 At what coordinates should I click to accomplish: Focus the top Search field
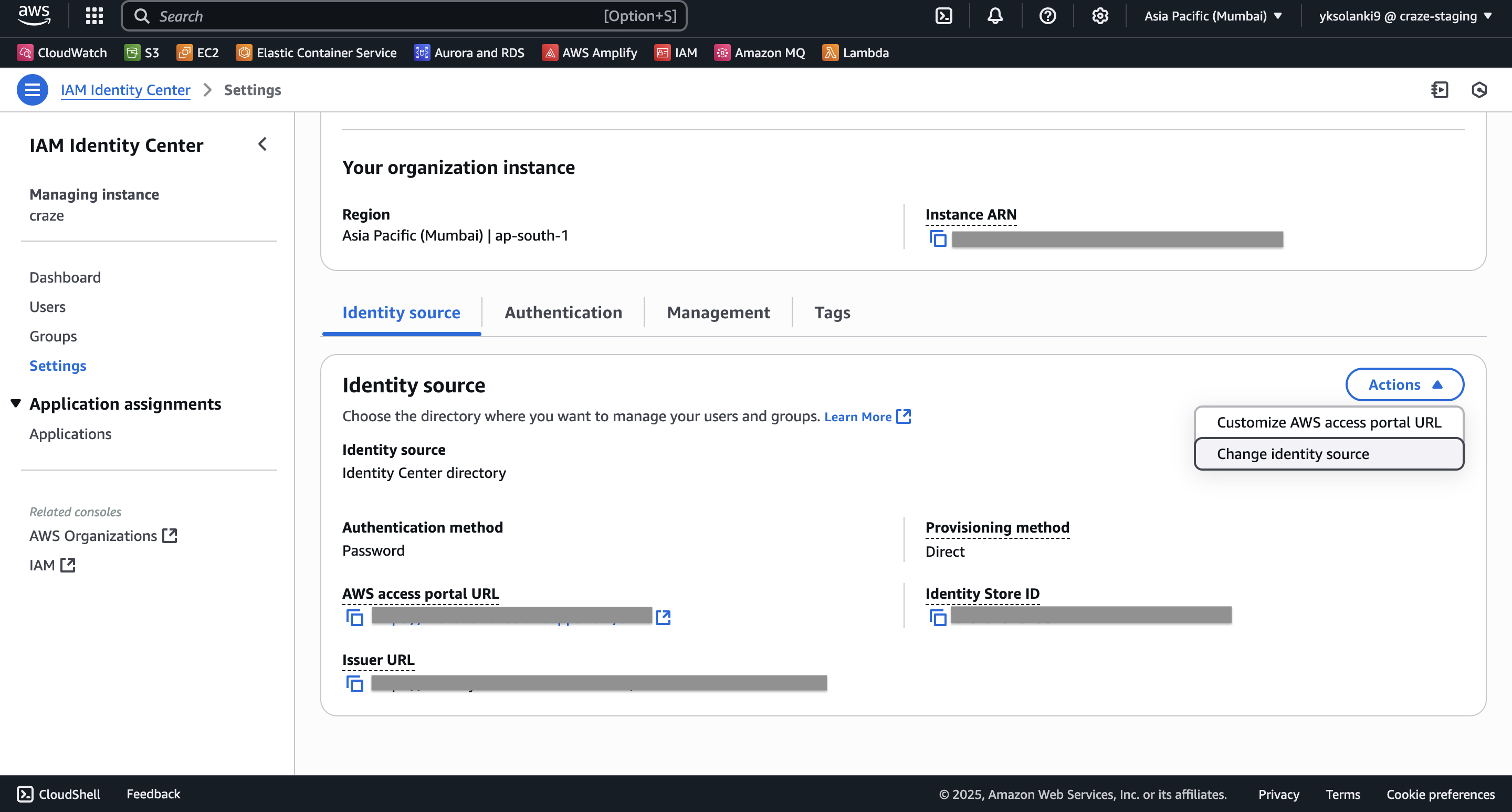pos(376,16)
